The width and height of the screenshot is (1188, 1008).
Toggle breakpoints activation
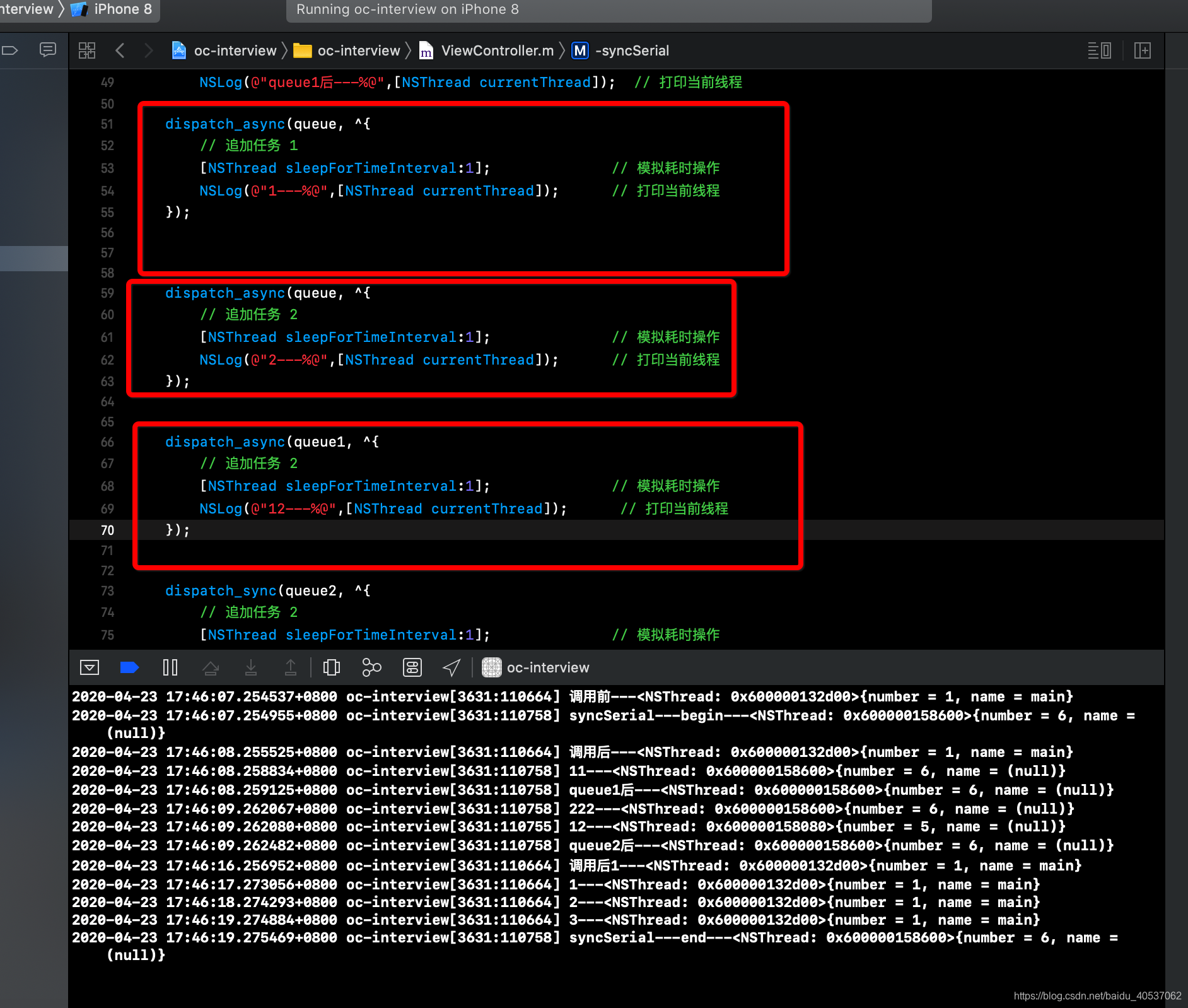129,667
